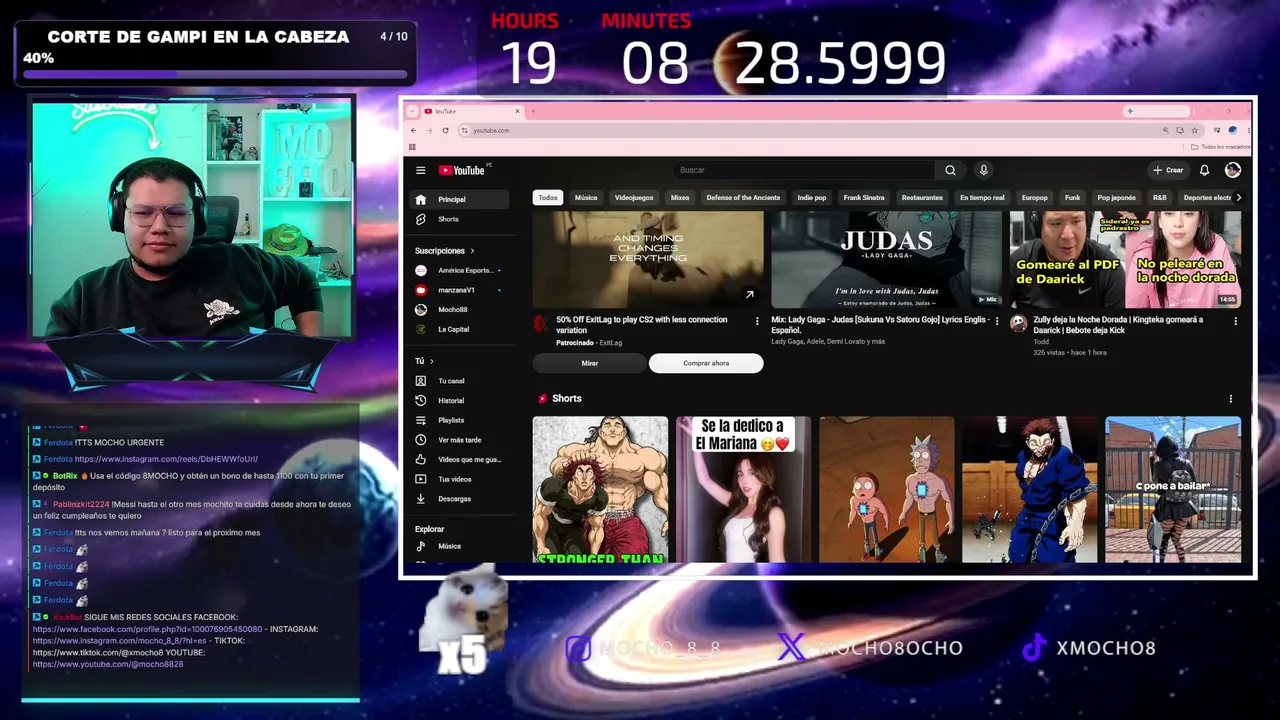Show more category chips with right arrow
The width and height of the screenshot is (1280, 720).
tap(1238, 198)
